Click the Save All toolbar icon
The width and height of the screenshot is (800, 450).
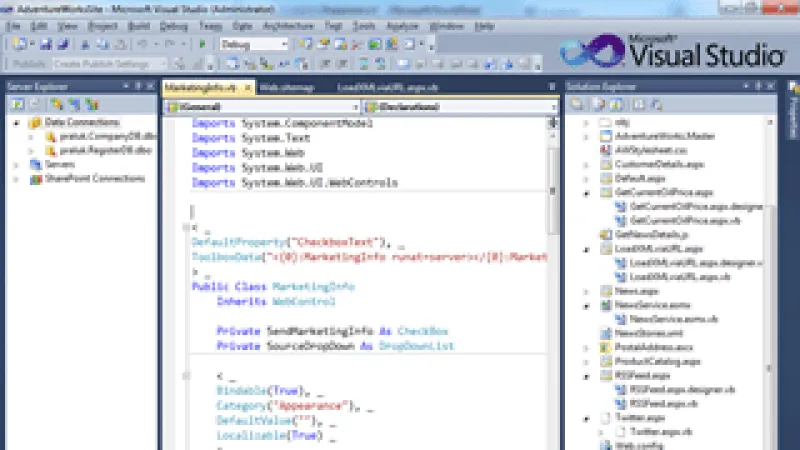63,44
